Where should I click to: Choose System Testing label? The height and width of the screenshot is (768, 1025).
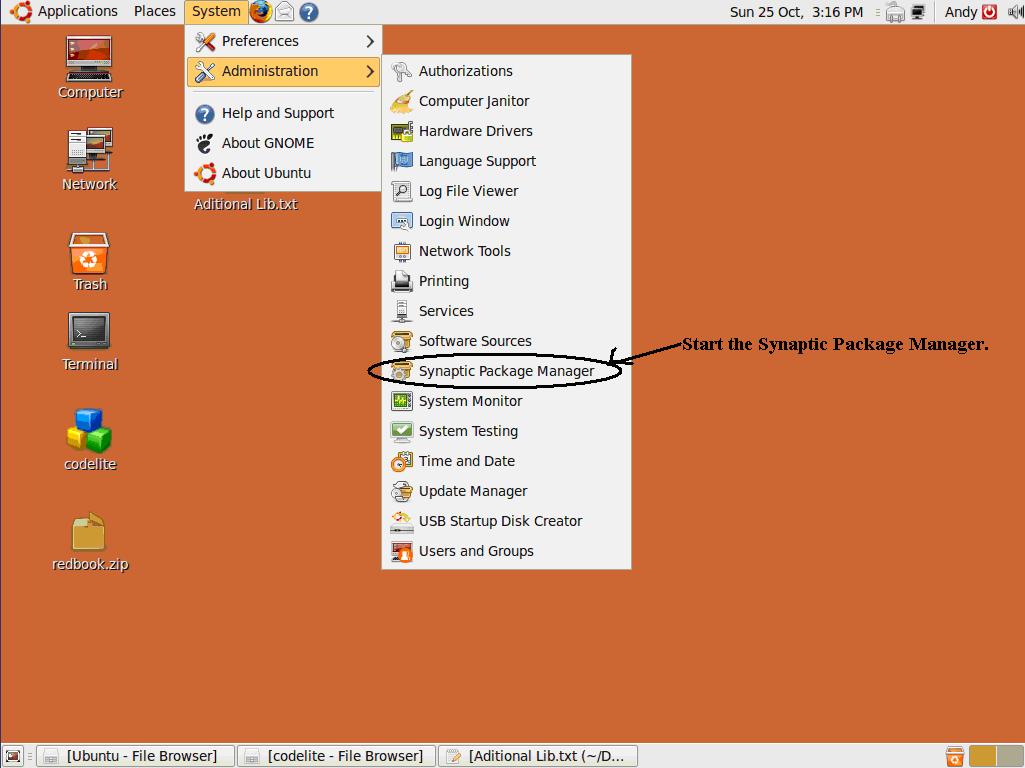pos(468,431)
